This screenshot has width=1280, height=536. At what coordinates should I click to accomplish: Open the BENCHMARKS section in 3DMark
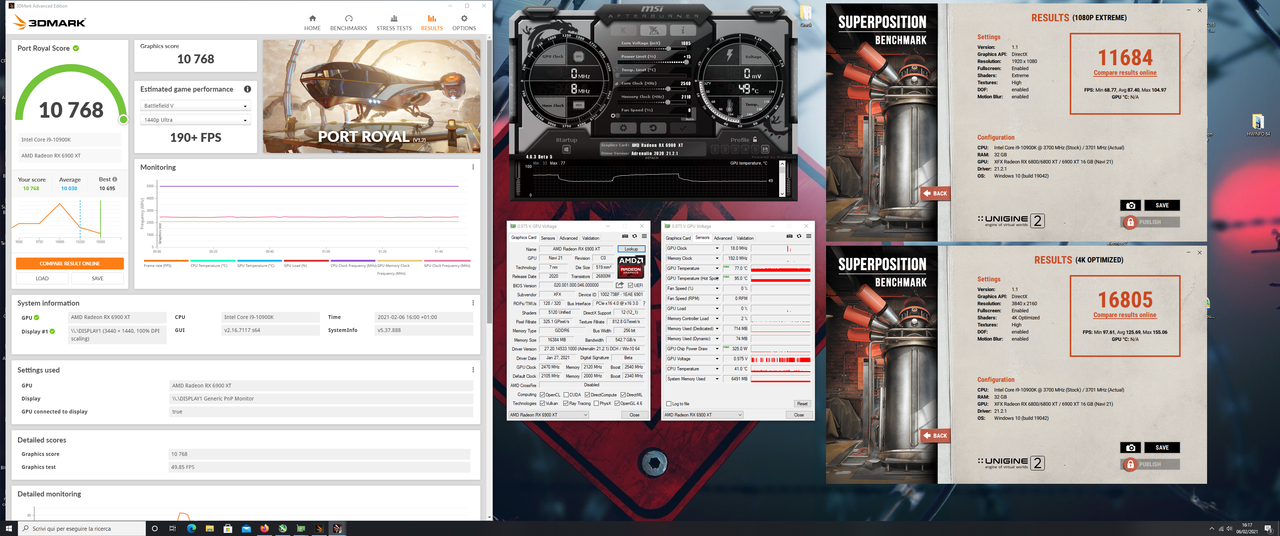[x=349, y=21]
